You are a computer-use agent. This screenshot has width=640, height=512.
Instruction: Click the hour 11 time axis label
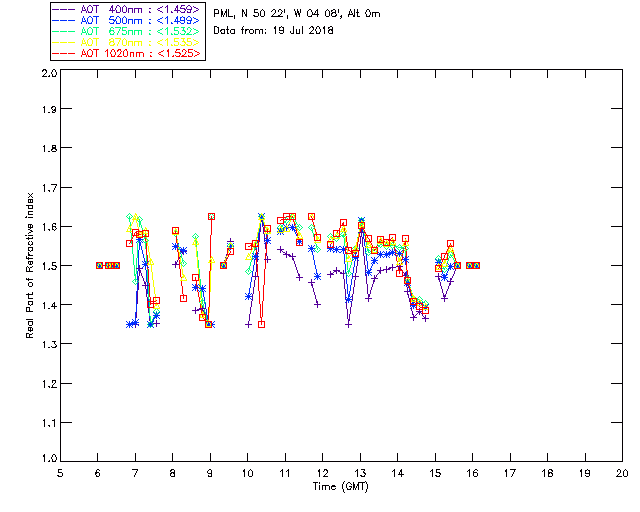[x=285, y=473]
